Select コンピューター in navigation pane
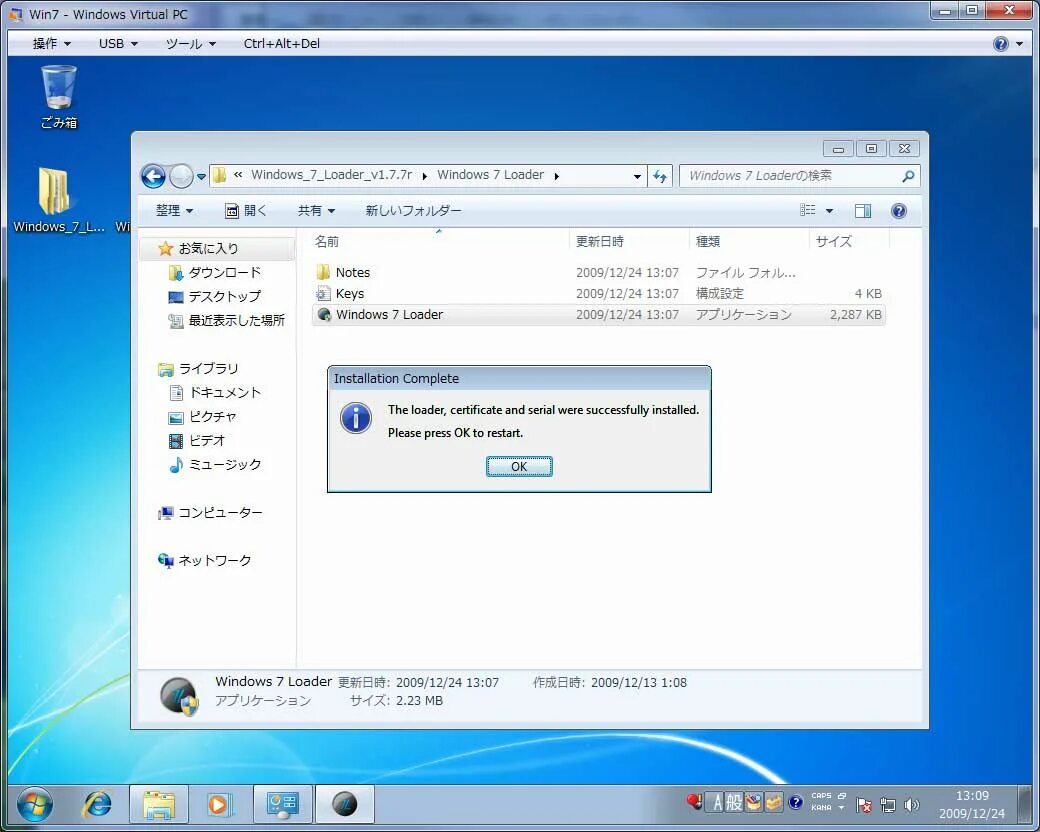The height and width of the screenshot is (832, 1040). point(210,512)
